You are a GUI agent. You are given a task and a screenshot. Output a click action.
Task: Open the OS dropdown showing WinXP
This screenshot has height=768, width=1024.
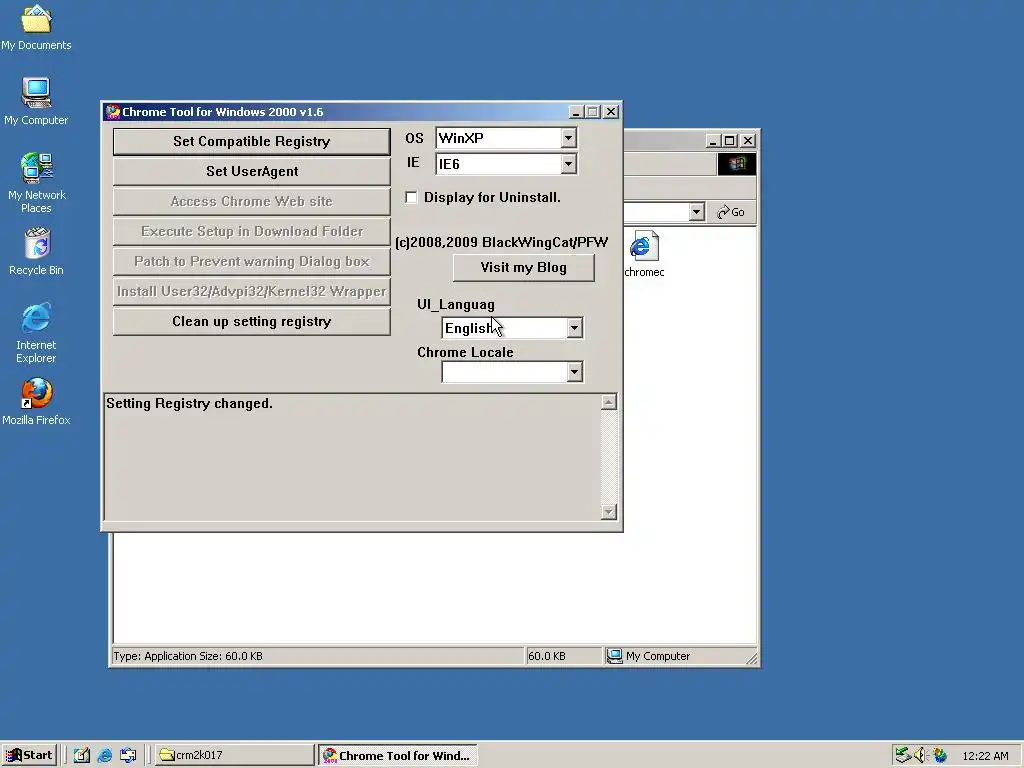[x=568, y=138]
